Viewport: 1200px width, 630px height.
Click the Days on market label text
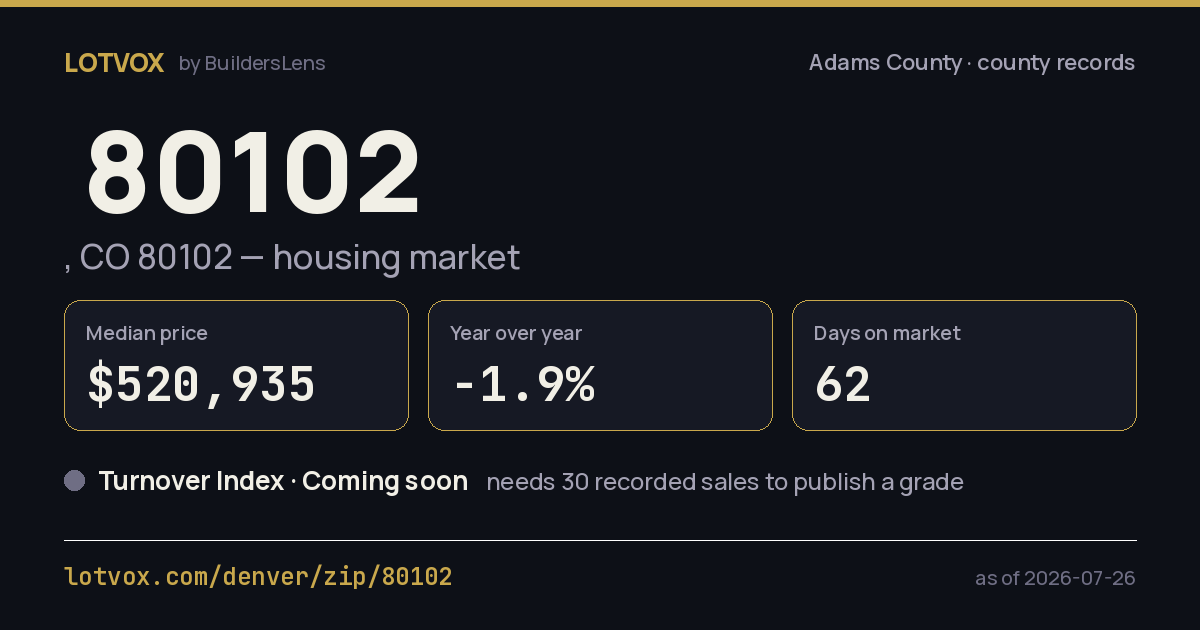click(887, 333)
